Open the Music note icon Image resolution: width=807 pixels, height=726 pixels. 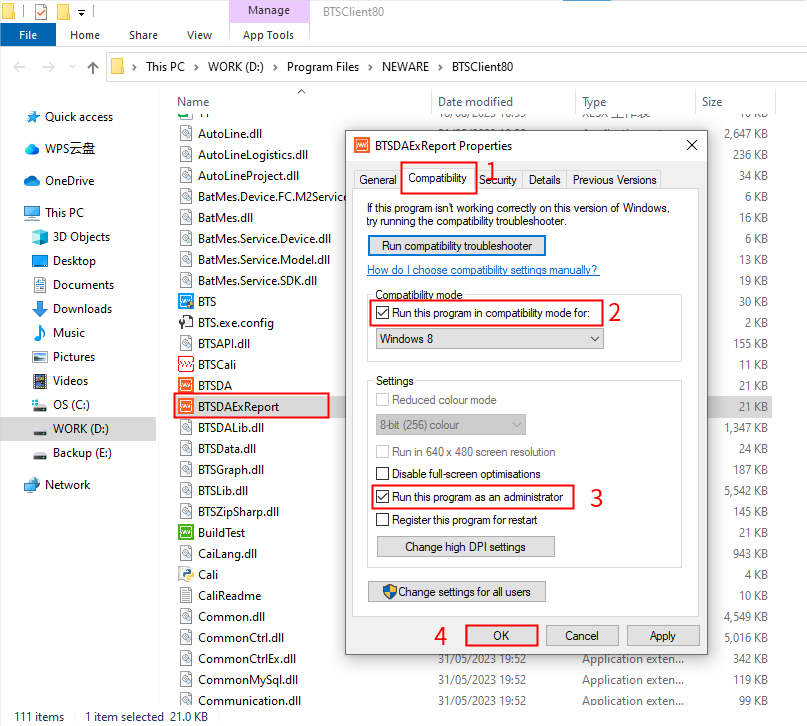coord(40,332)
